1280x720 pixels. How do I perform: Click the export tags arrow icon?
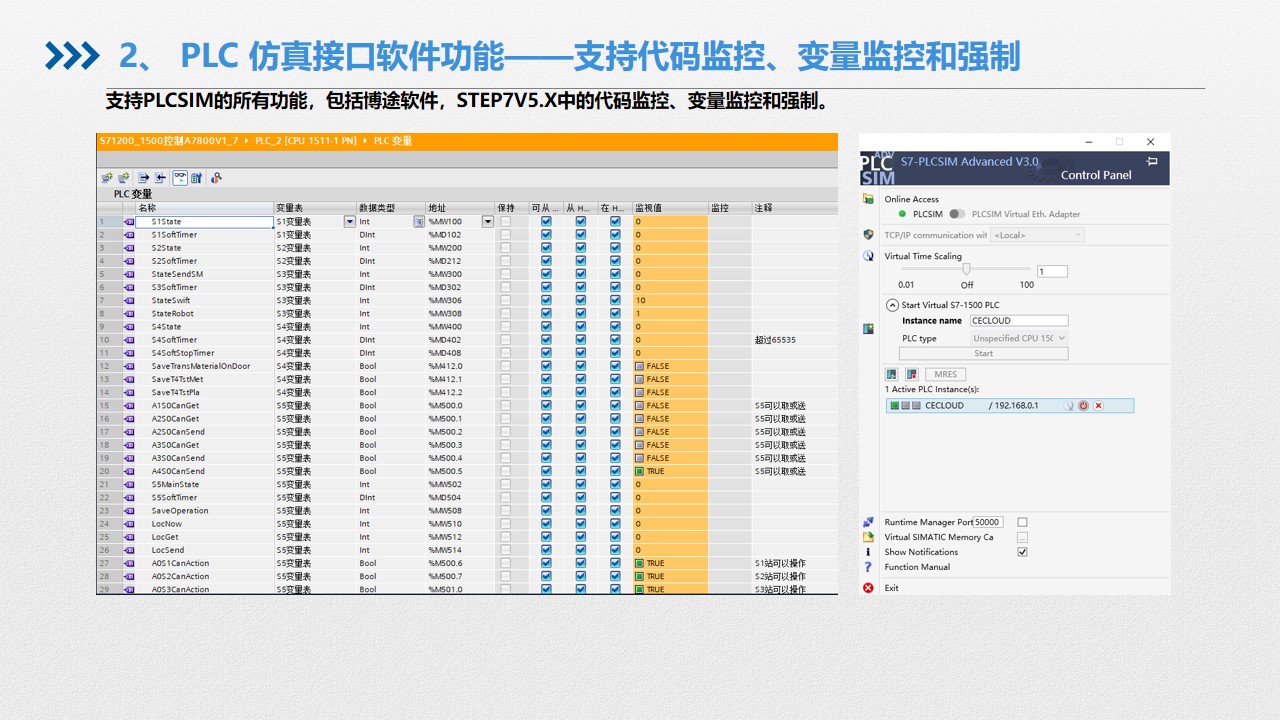(143, 178)
